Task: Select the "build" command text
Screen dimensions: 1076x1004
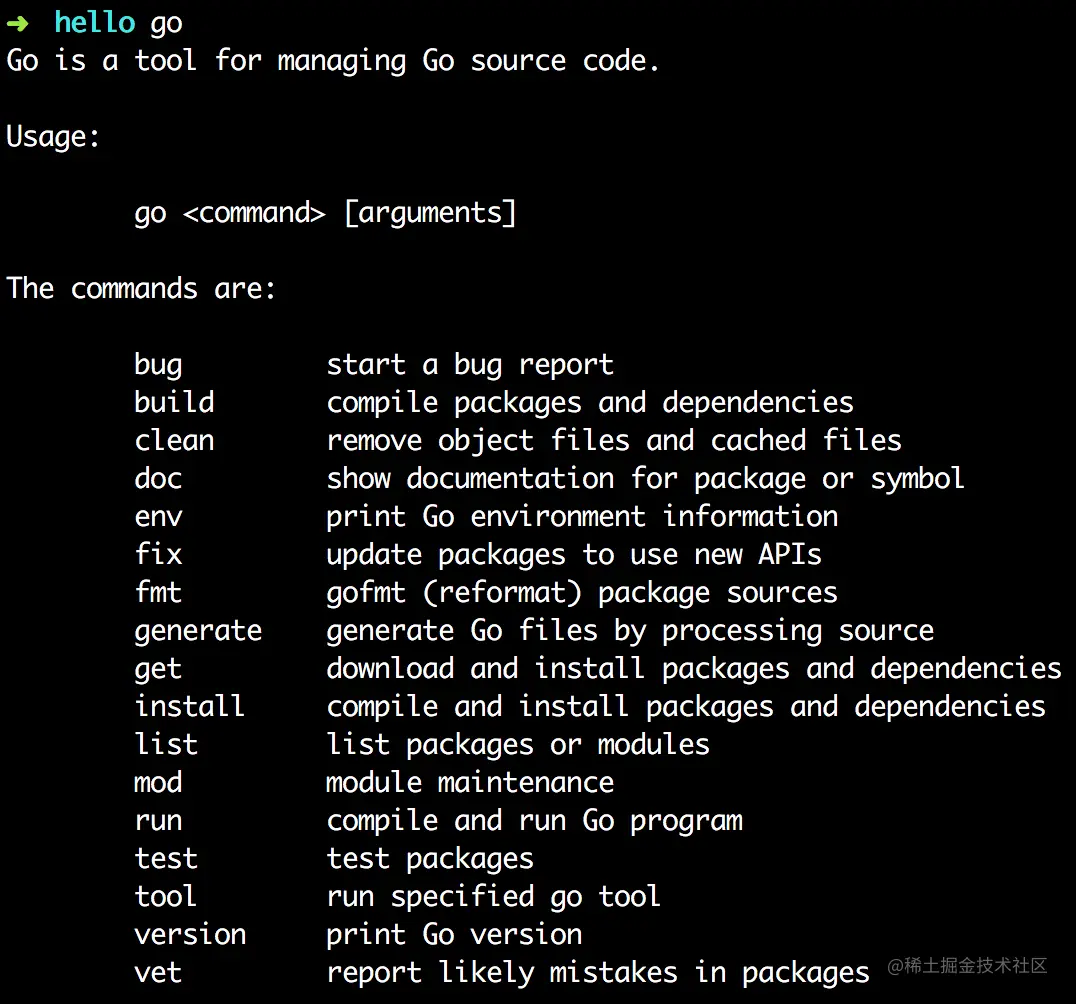Action: pyautogui.click(x=174, y=402)
